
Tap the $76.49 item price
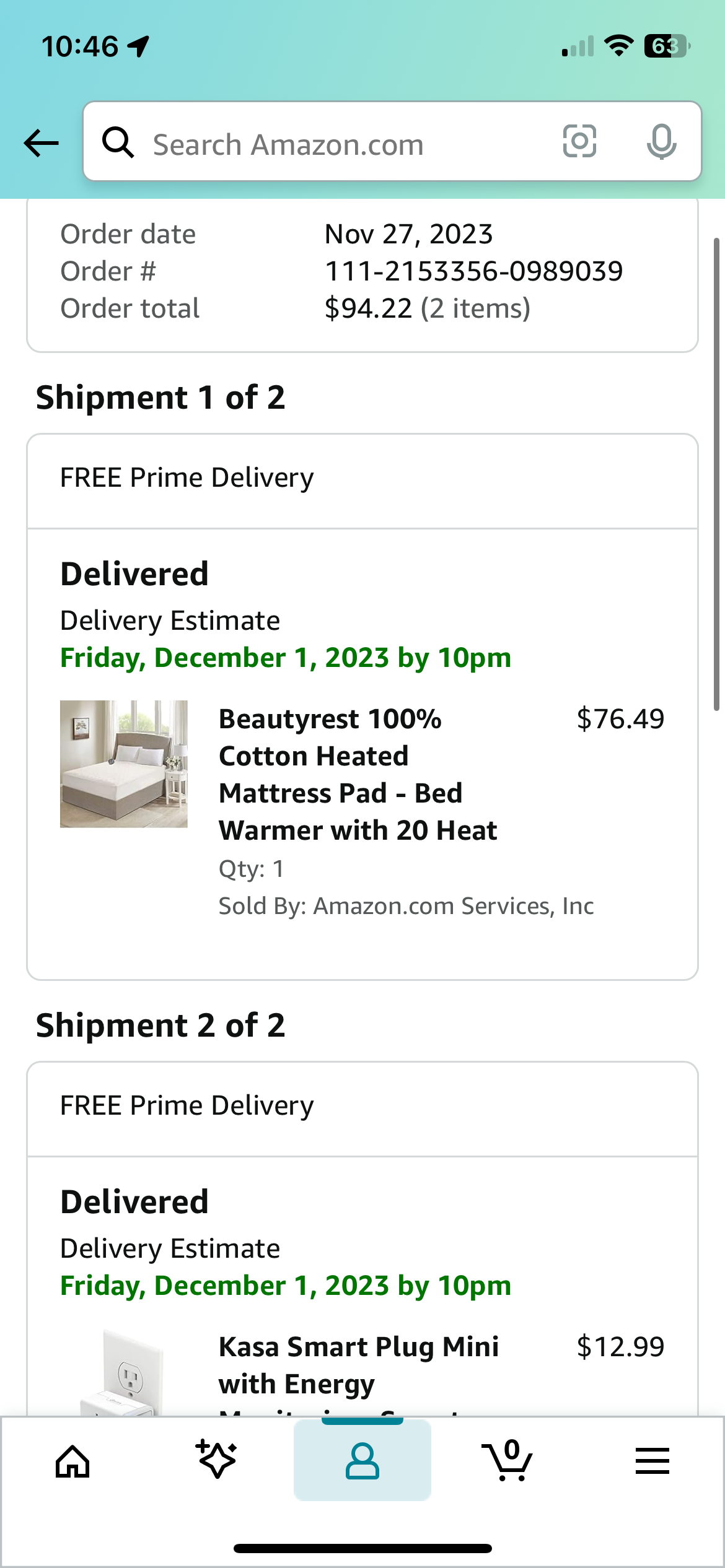click(x=620, y=719)
